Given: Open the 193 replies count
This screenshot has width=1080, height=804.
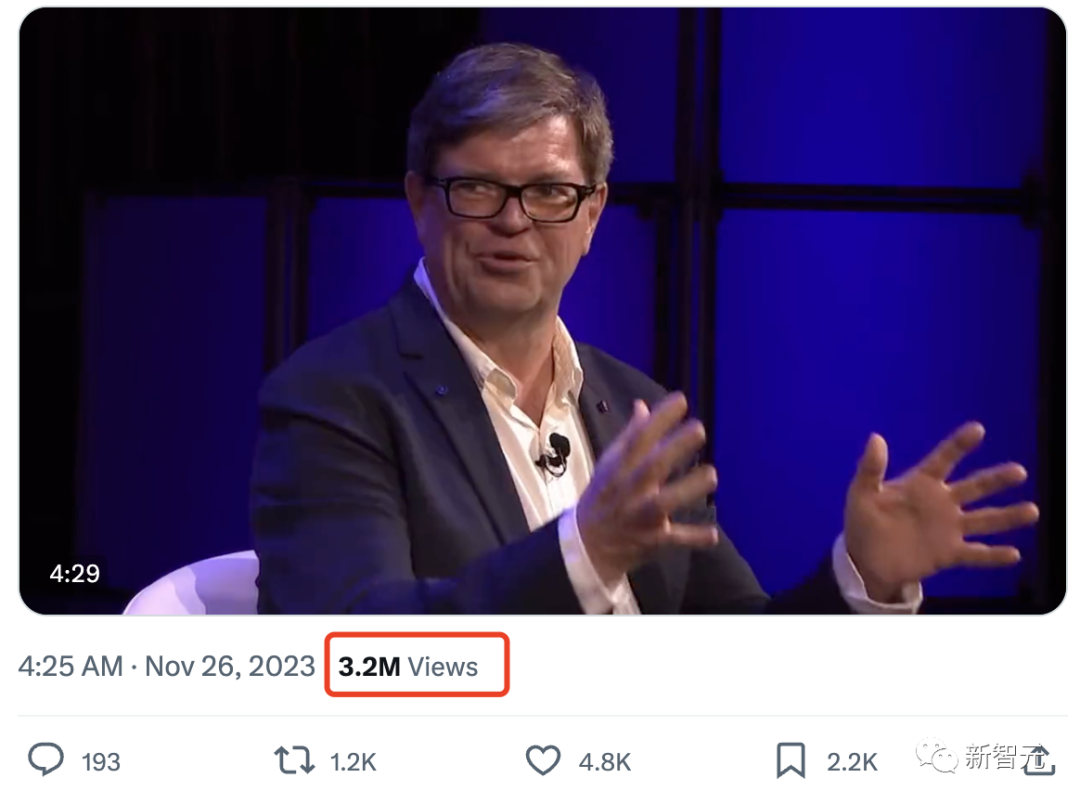Looking at the screenshot, I should tap(101, 762).
